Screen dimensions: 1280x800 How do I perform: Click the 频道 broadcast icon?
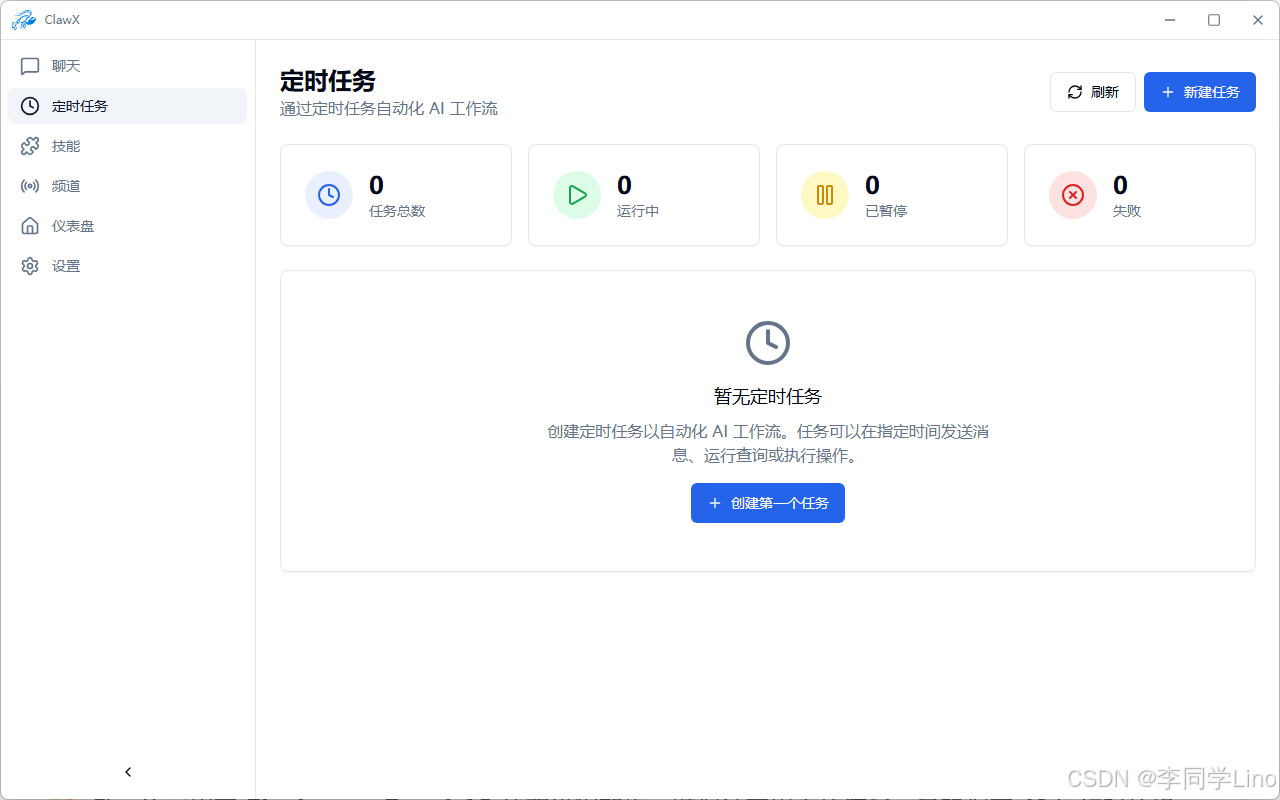(30, 185)
